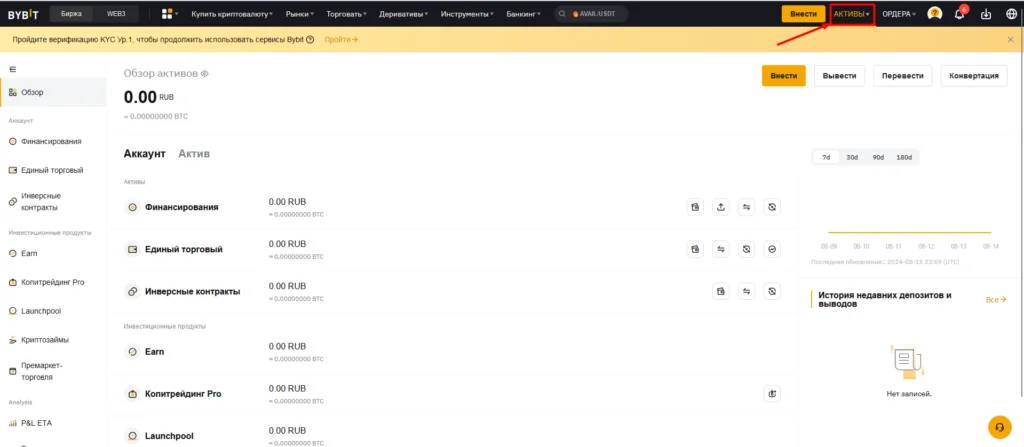Click withdraw upload icon in Финансирования row
The height and width of the screenshot is (447, 1024).
tap(721, 207)
